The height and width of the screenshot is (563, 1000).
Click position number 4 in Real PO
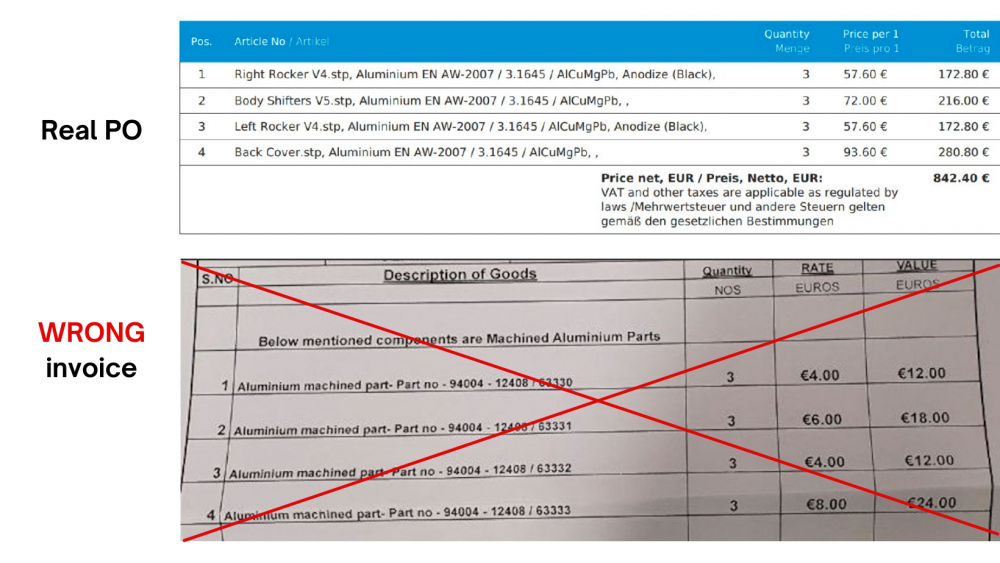[x=202, y=152]
